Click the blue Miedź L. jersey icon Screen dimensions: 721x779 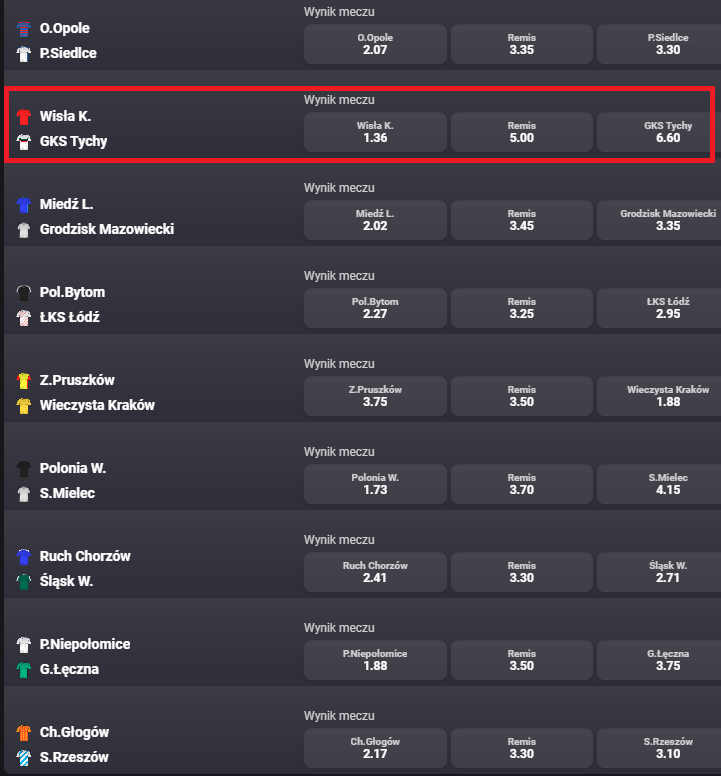click(23, 205)
